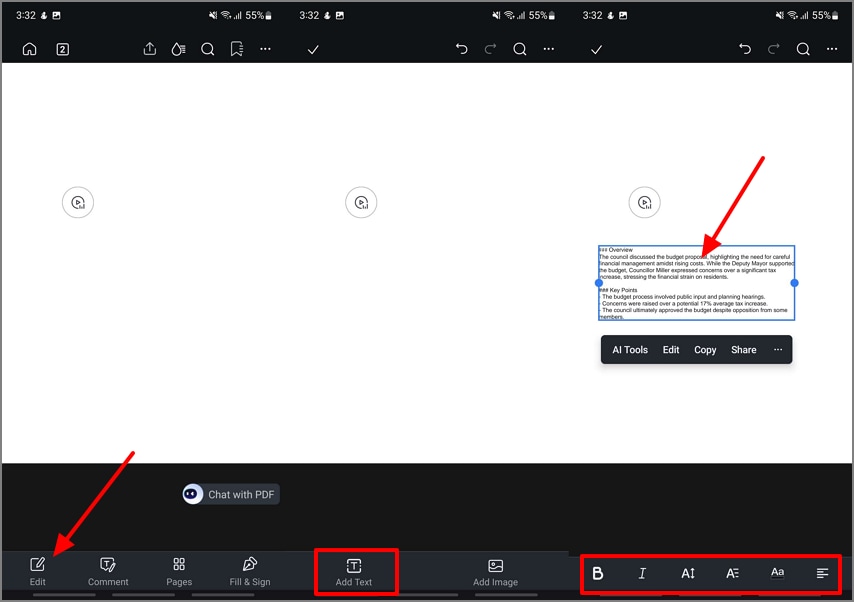Open the bookmark list icon
The width and height of the screenshot is (854, 602).
(x=236, y=49)
